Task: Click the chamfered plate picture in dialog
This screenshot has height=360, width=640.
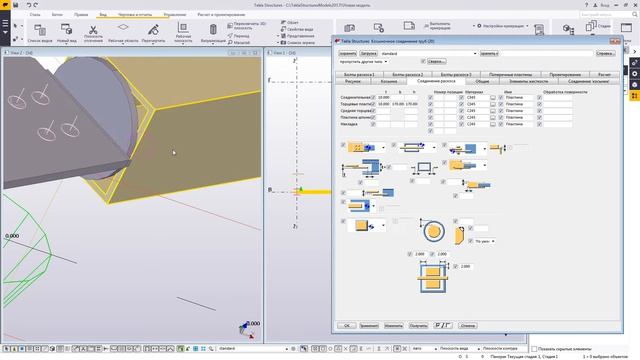Action: point(459,236)
